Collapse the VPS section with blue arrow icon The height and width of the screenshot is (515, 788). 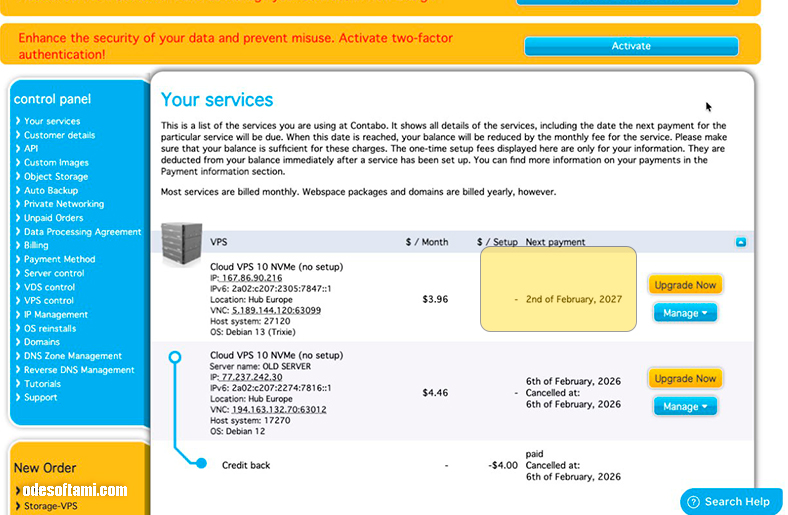click(x=741, y=242)
